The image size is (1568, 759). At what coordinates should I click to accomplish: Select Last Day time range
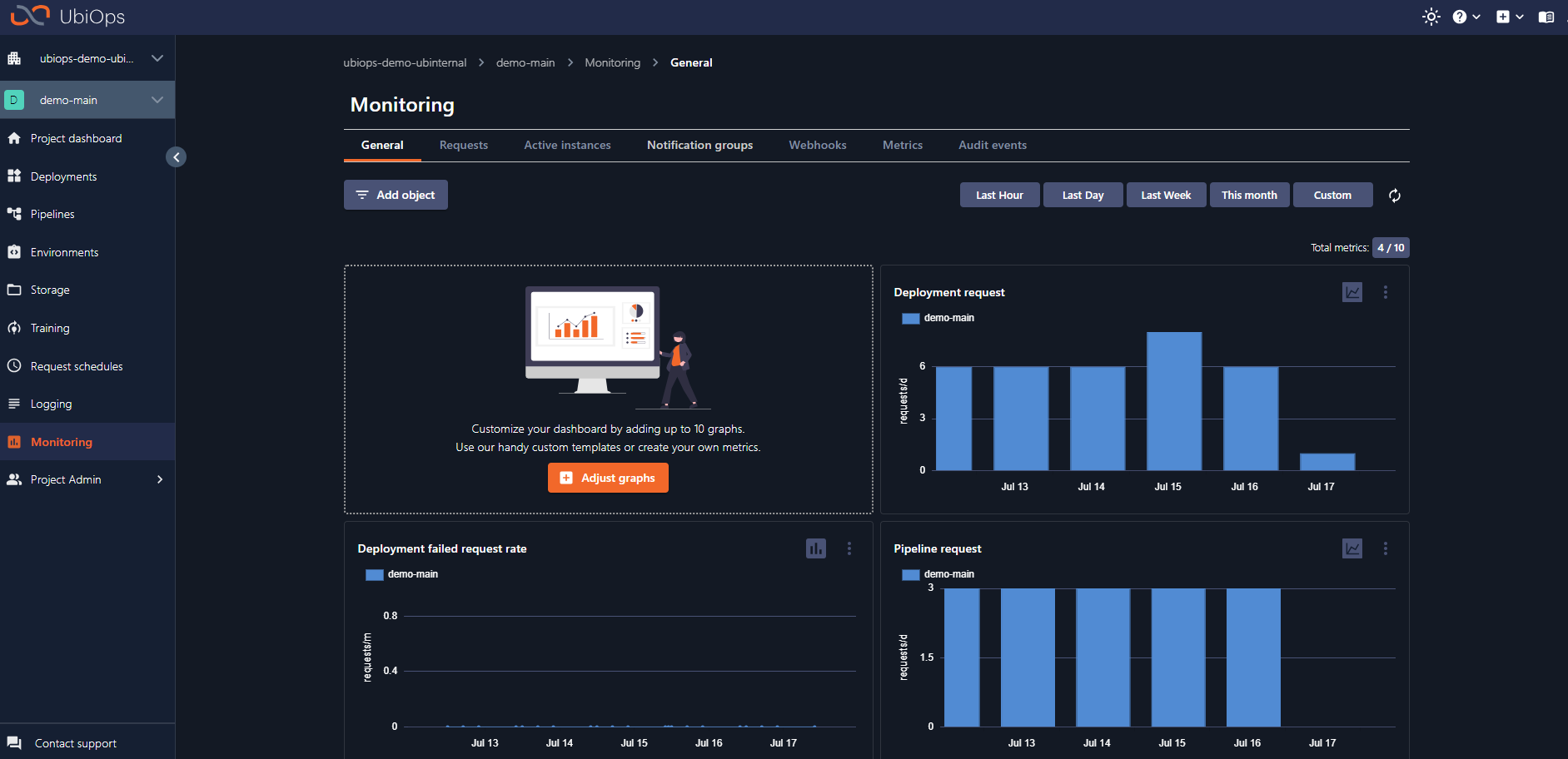pyautogui.click(x=1083, y=195)
